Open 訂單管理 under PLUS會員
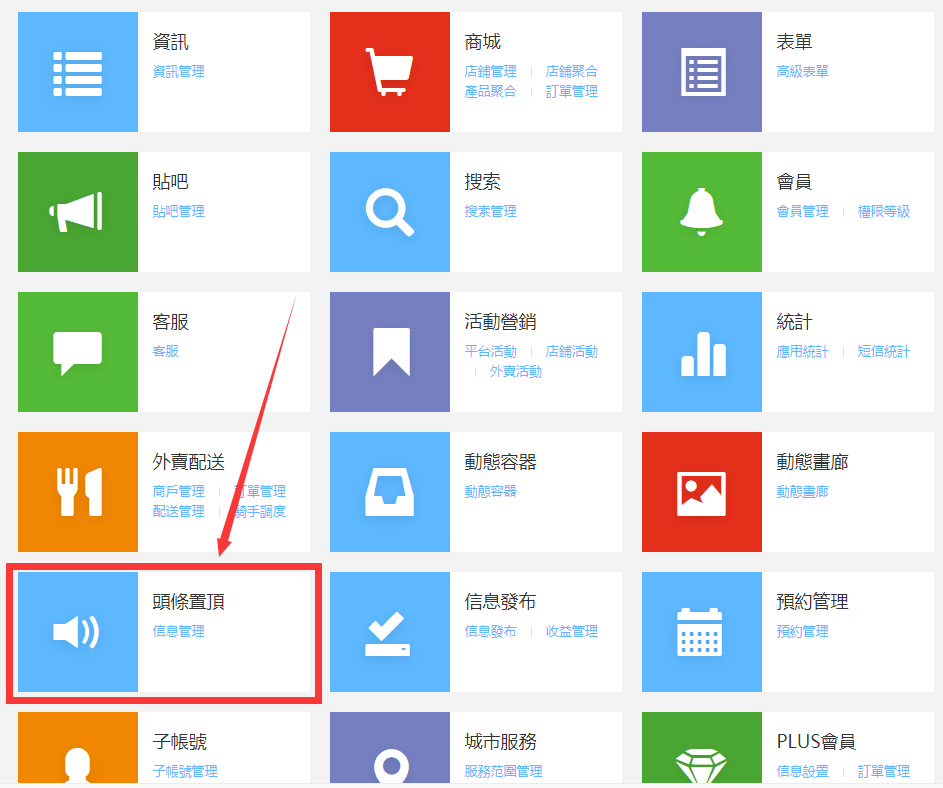The image size is (943, 788). click(884, 771)
